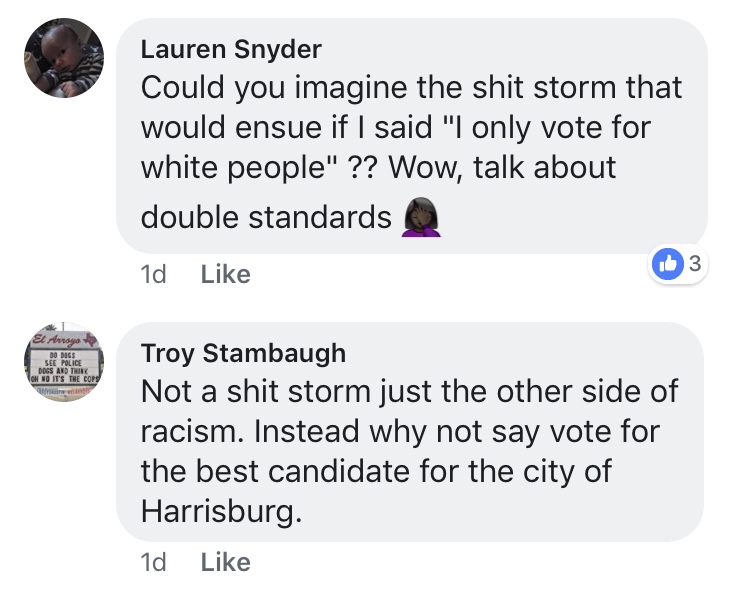
Task: Visit Troy Stambaugh's profile via his name
Action: click(243, 352)
